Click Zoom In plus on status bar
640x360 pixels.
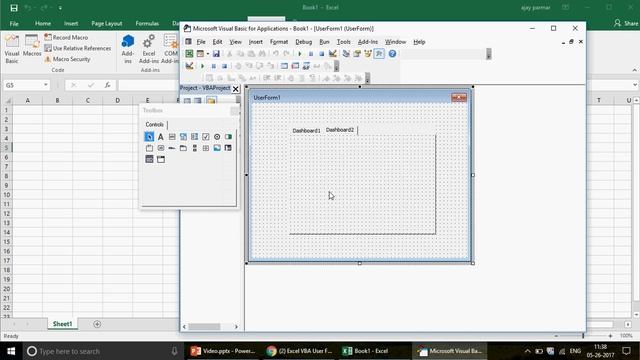coord(610,336)
